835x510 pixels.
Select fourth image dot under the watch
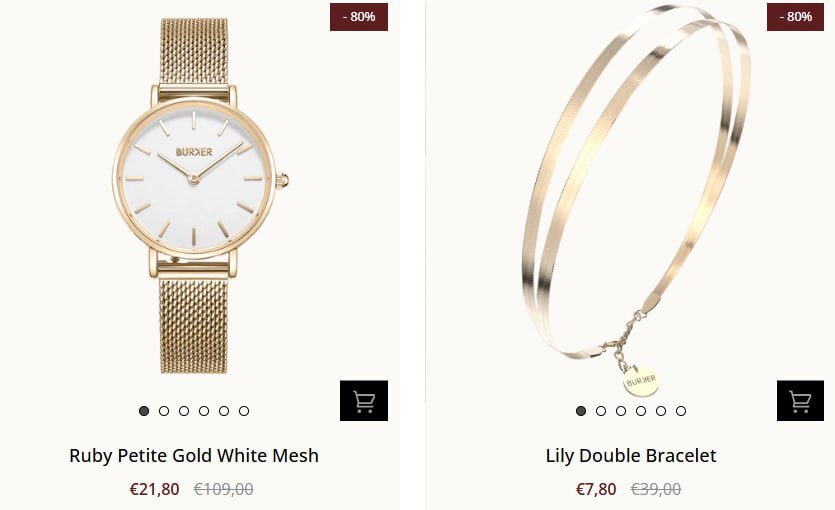(204, 411)
